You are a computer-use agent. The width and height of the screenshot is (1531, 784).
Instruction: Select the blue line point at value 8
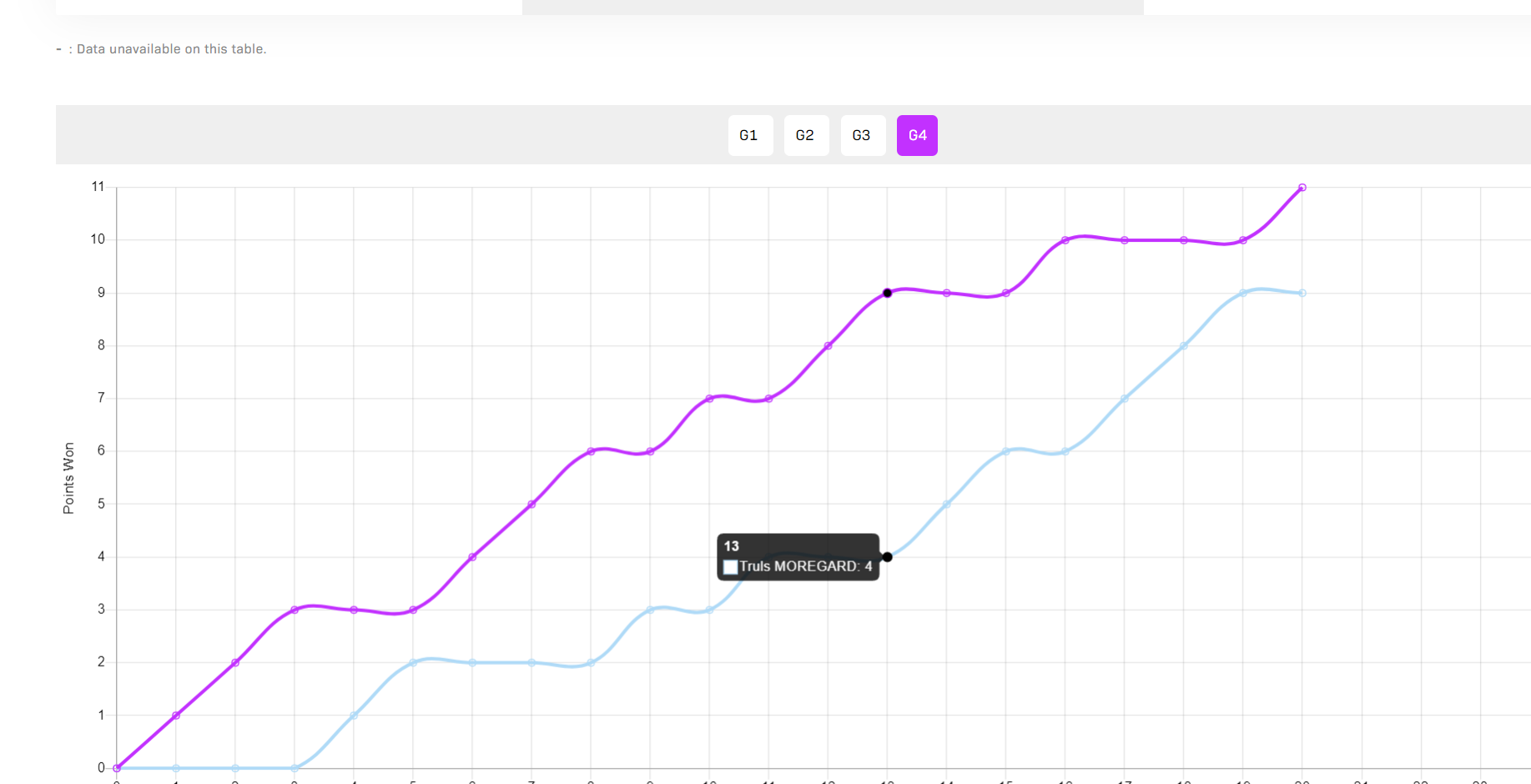point(1183,345)
